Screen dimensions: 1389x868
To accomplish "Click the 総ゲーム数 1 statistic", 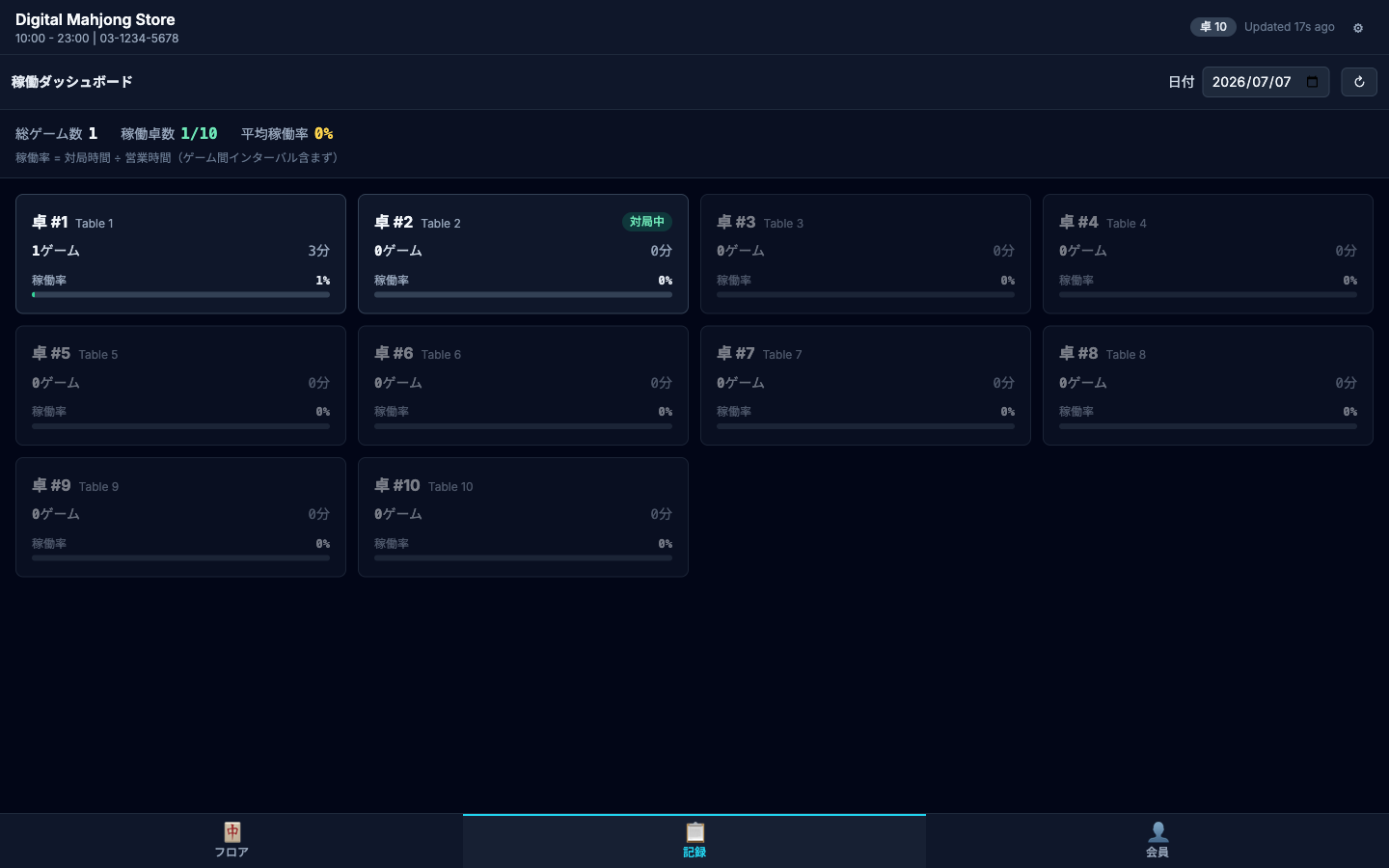I will (x=56, y=133).
